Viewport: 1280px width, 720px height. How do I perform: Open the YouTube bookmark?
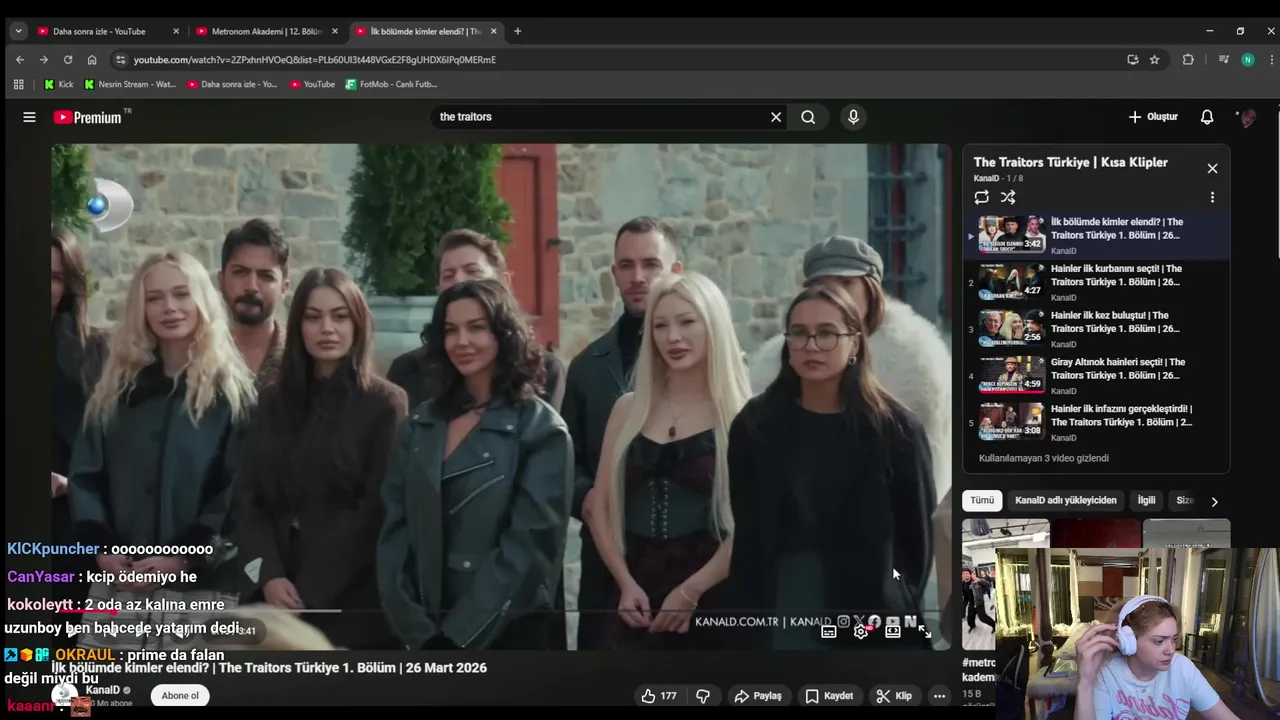click(312, 85)
